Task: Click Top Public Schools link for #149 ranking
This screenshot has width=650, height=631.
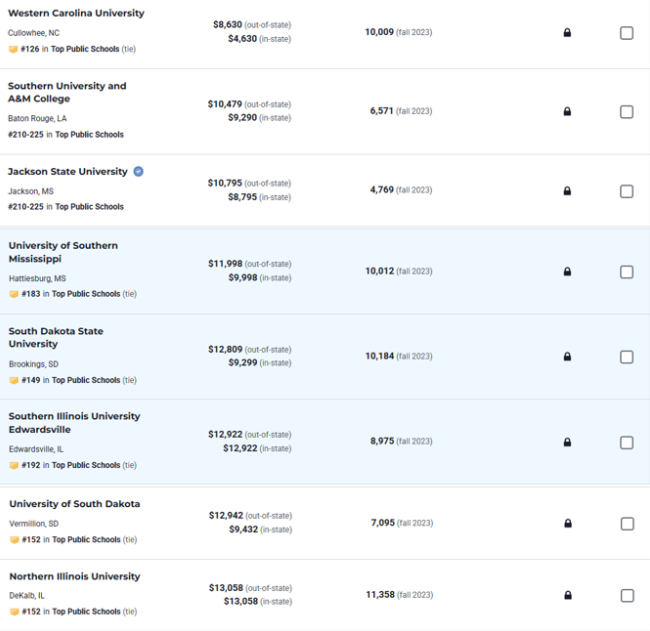Action: [86, 380]
